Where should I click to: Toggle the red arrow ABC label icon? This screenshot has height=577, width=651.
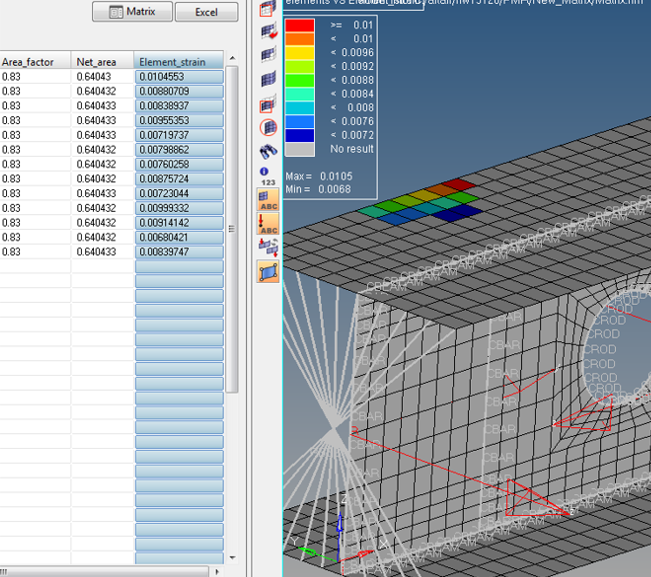click(268, 223)
